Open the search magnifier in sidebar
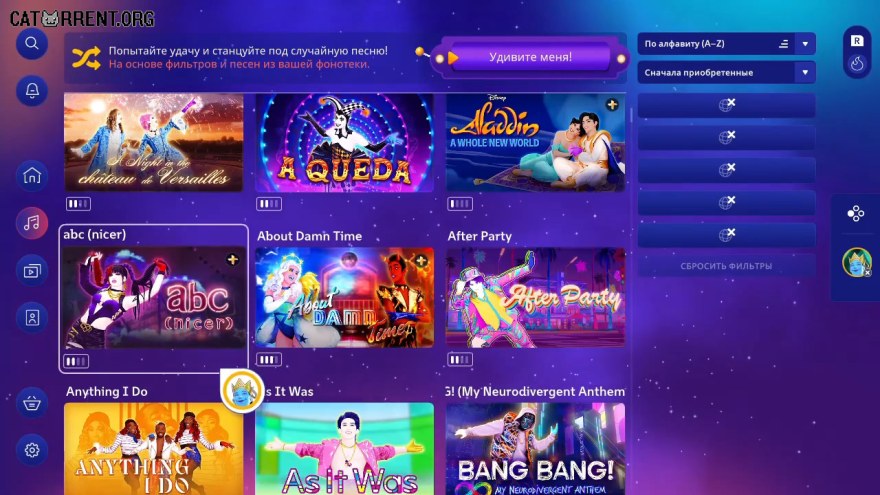The width and height of the screenshot is (880, 495). pos(32,43)
